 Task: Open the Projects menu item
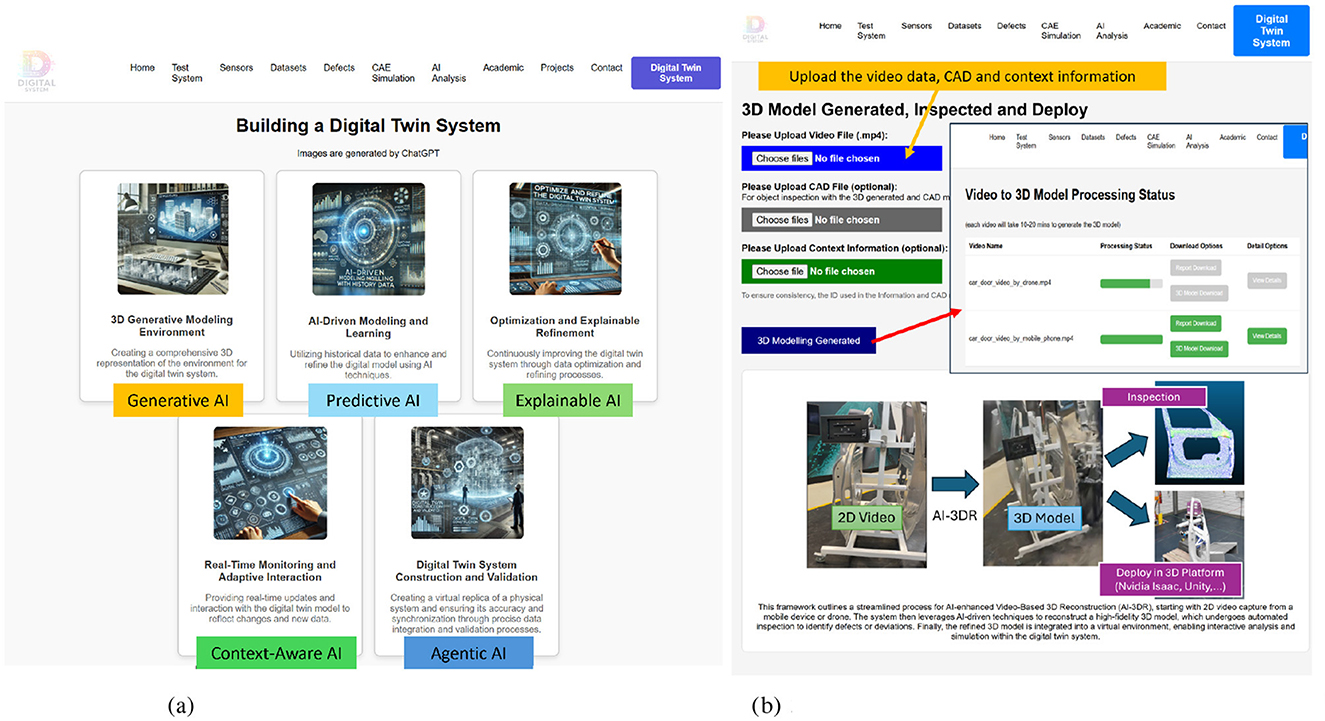(x=557, y=68)
